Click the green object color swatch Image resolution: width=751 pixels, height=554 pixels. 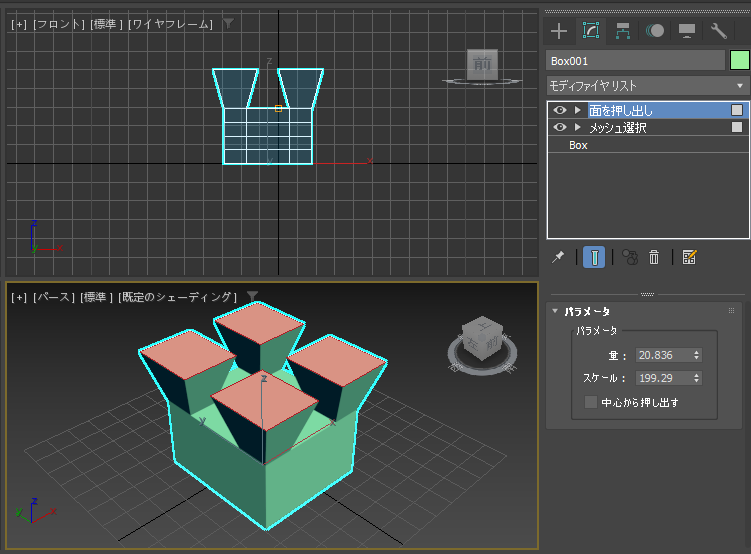(740, 61)
